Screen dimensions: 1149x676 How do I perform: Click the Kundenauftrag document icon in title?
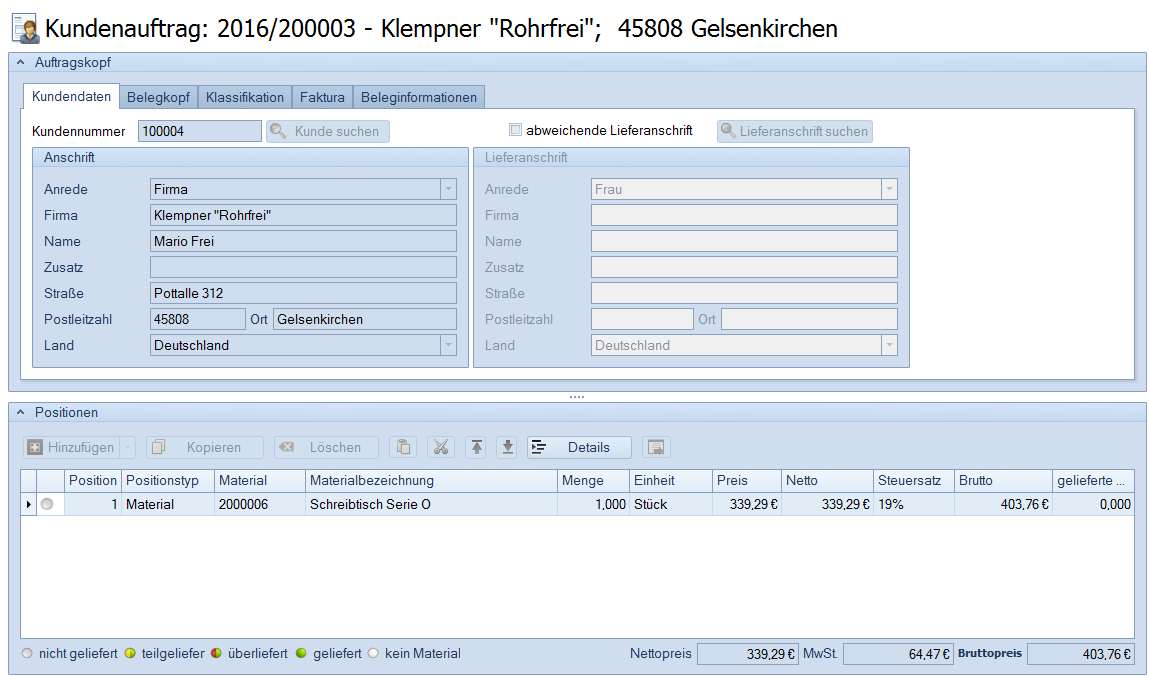click(25, 29)
